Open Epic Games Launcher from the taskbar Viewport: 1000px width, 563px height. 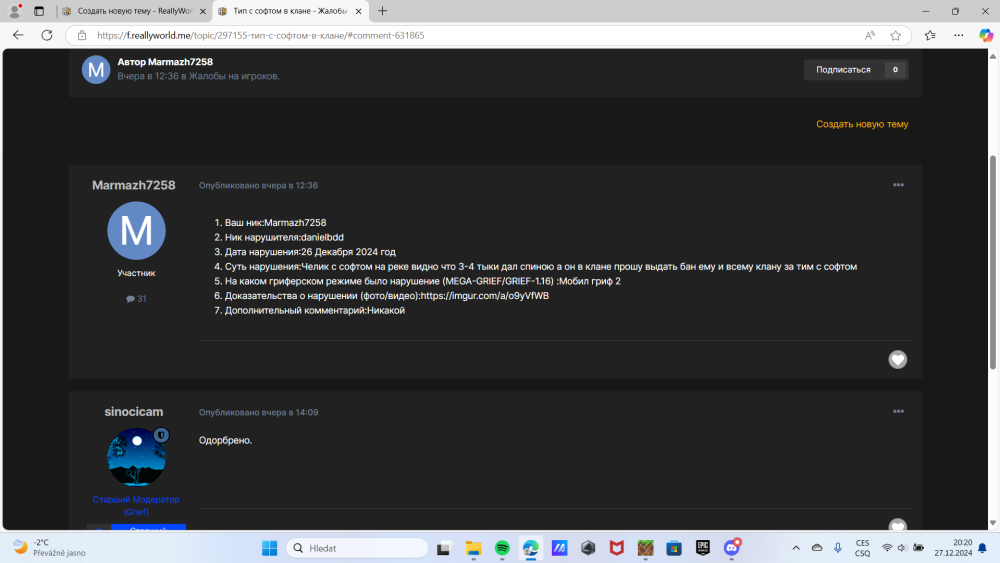pyautogui.click(x=703, y=548)
